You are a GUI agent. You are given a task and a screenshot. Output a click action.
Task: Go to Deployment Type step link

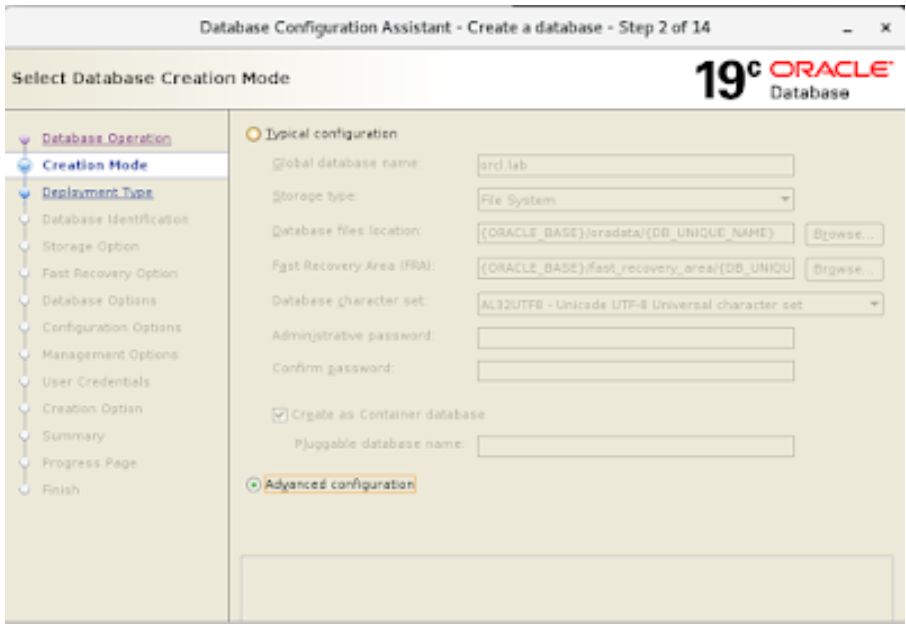[97, 192]
